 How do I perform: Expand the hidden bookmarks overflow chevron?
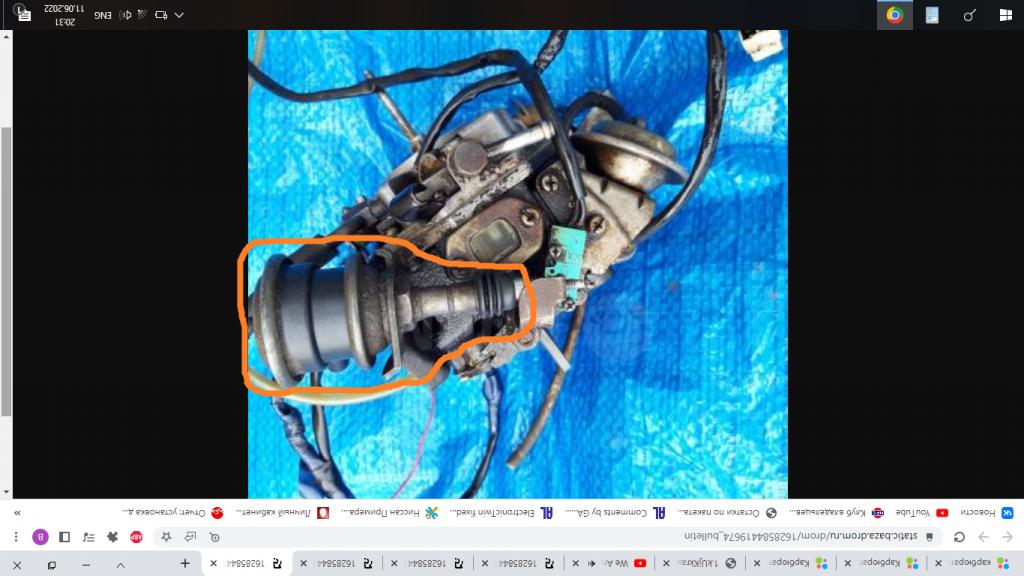pos(15,512)
